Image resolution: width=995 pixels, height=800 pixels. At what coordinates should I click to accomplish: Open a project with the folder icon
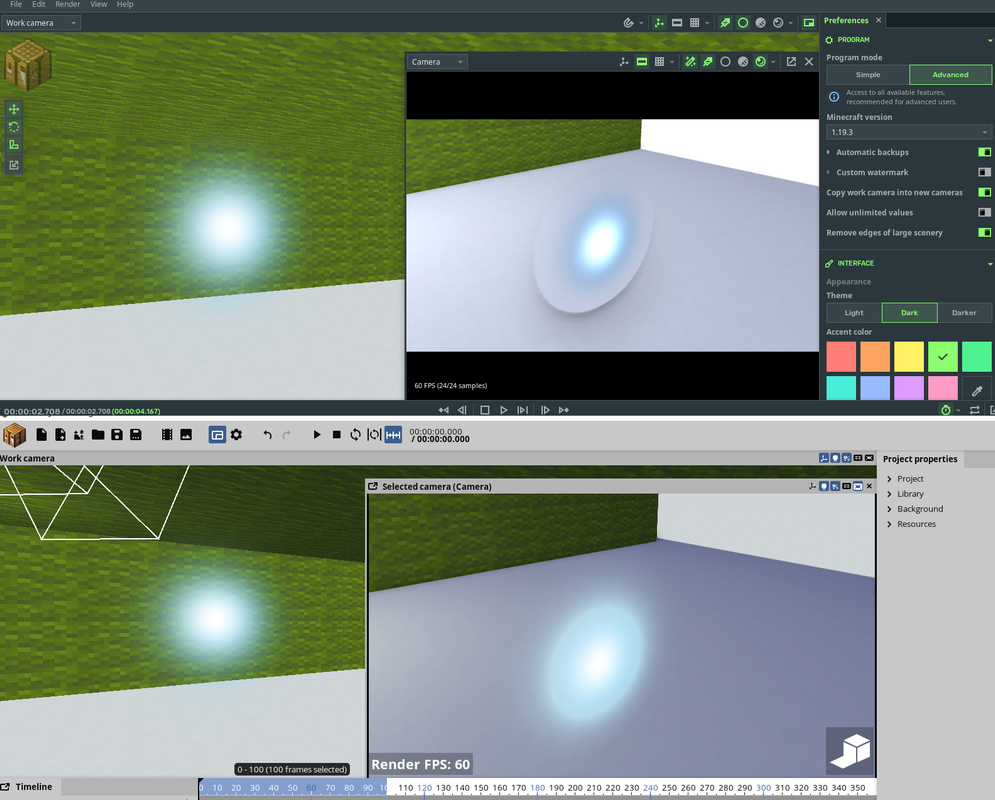(x=98, y=435)
